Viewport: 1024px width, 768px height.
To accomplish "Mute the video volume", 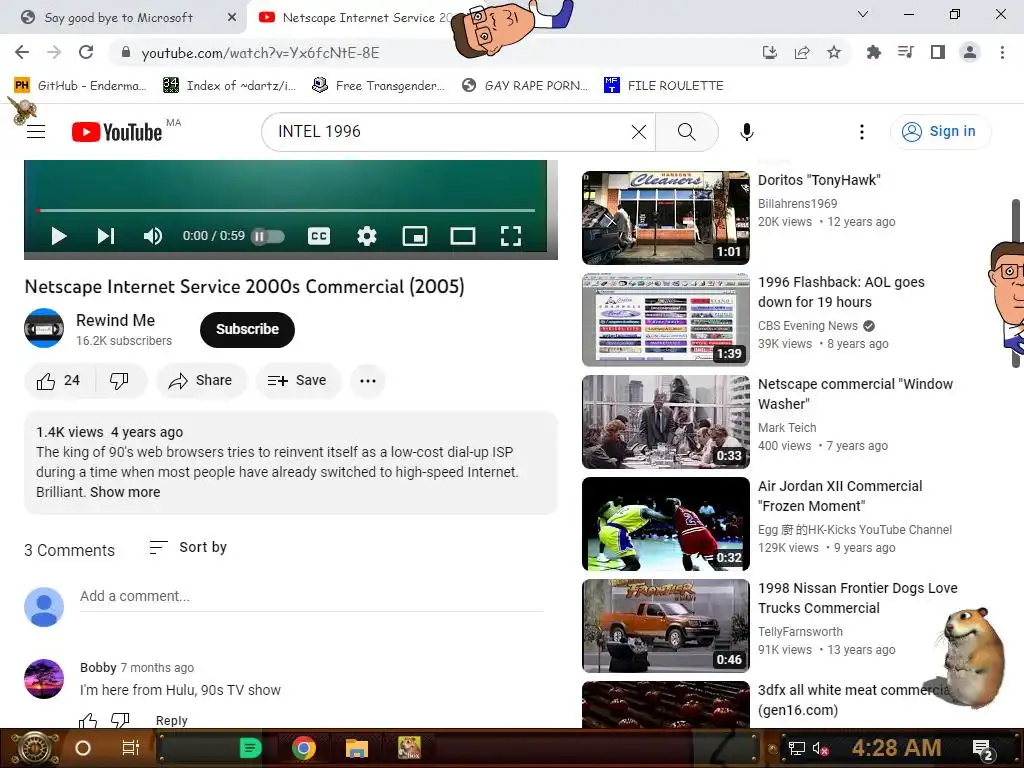I will click(x=153, y=236).
